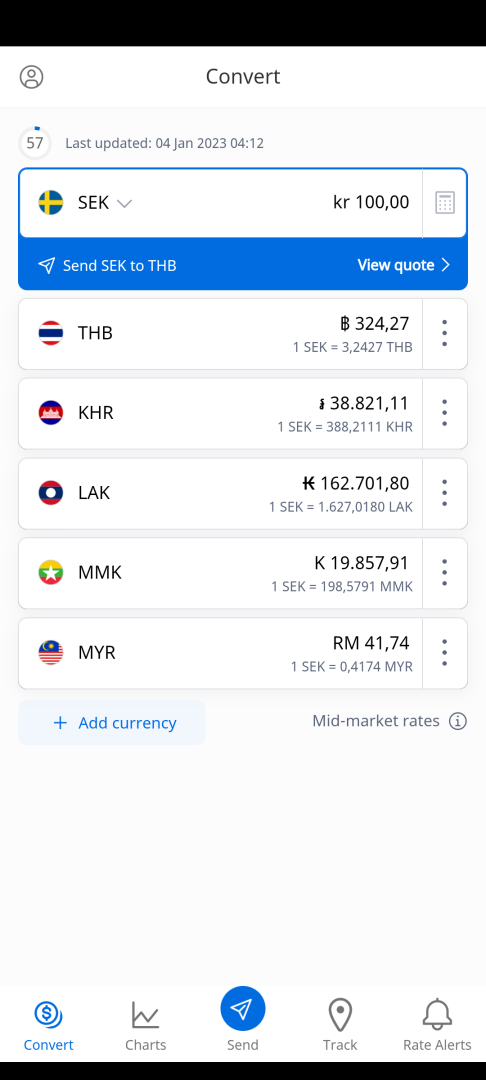Switch to the Charts tab
Screen dimensions: 486x1080
tap(145, 1026)
